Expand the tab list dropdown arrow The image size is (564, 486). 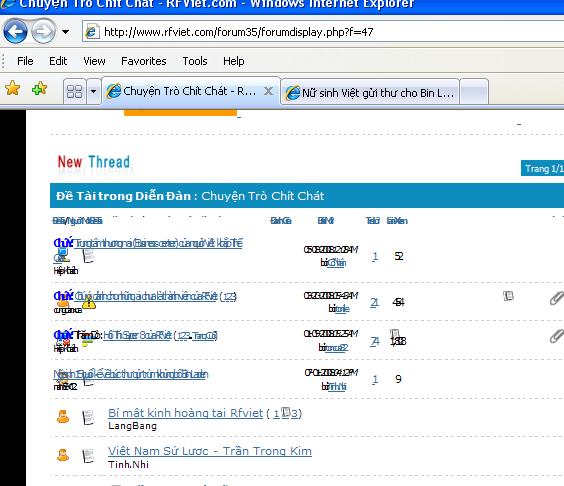[x=93, y=91]
